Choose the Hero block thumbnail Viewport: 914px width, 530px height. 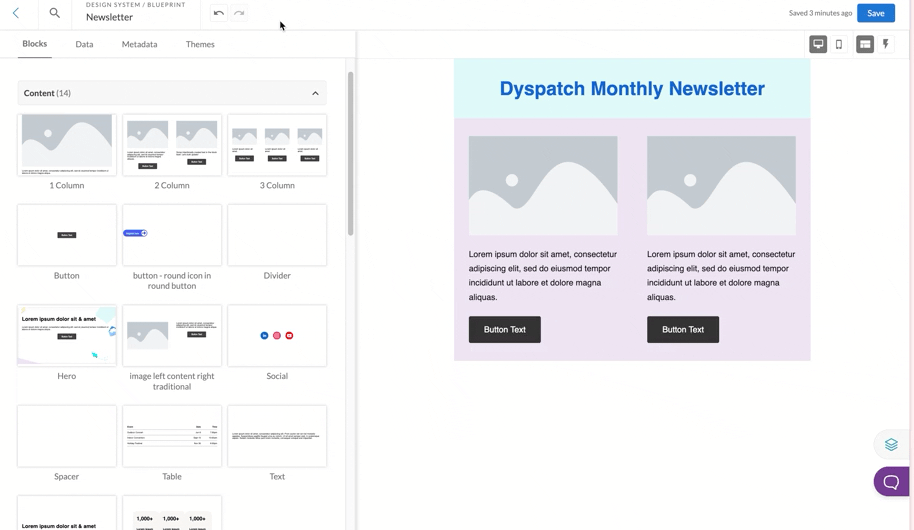66,335
